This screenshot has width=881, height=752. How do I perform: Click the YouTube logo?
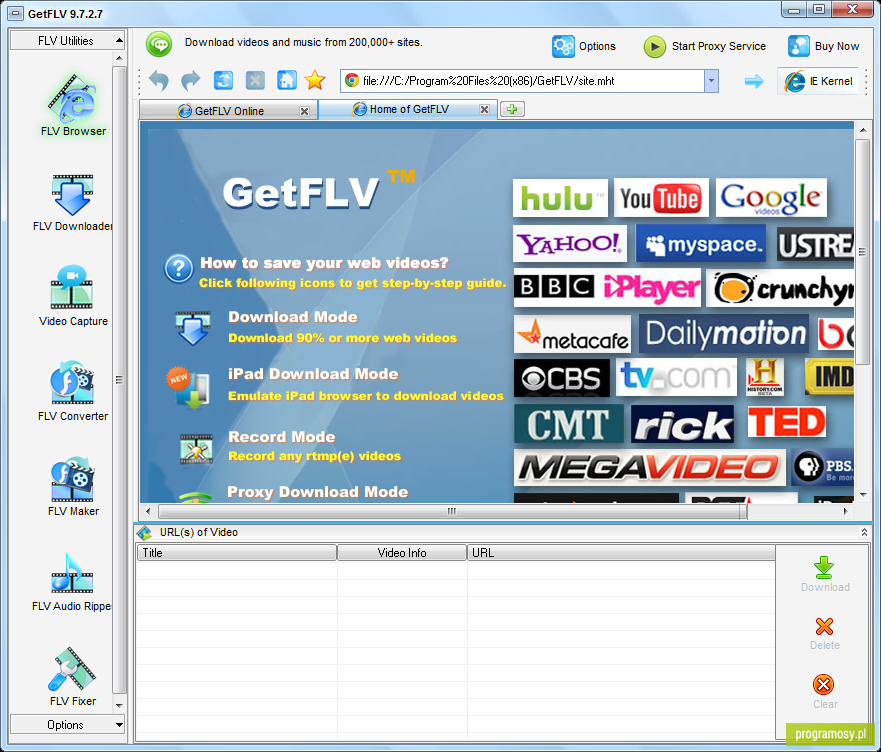pyautogui.click(x=661, y=198)
